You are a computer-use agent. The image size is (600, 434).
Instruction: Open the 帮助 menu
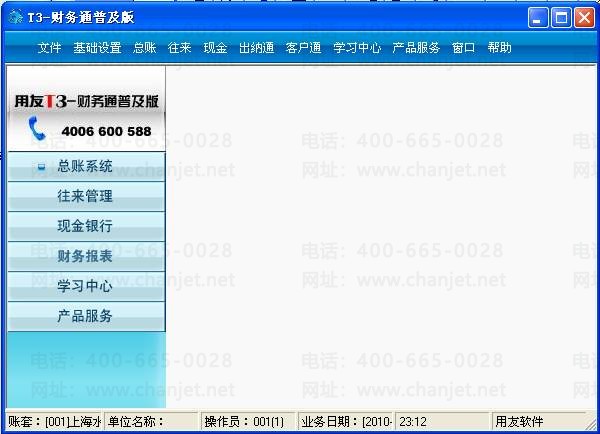[499, 48]
